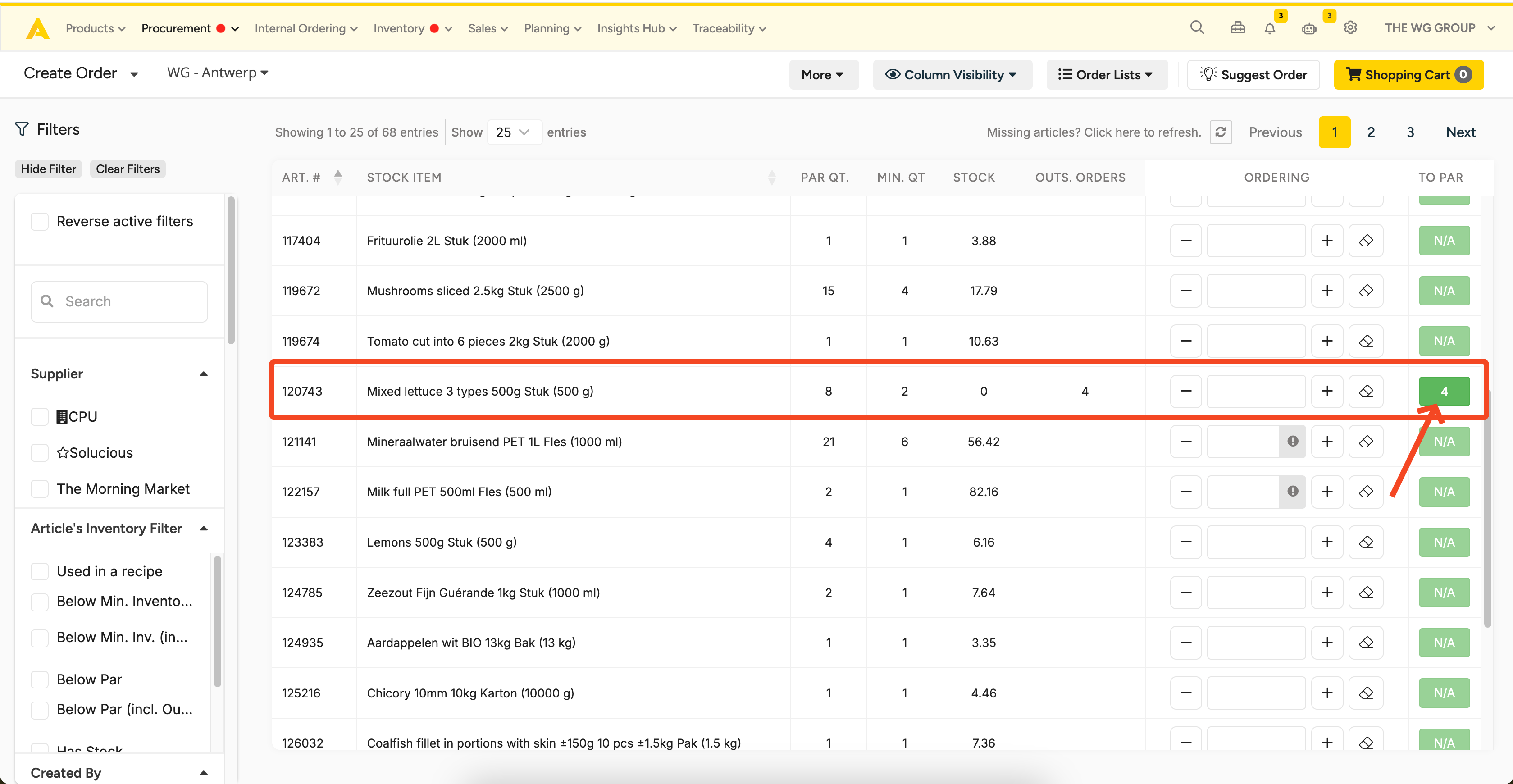Check the Solucious supplier checkbox

coord(39,453)
